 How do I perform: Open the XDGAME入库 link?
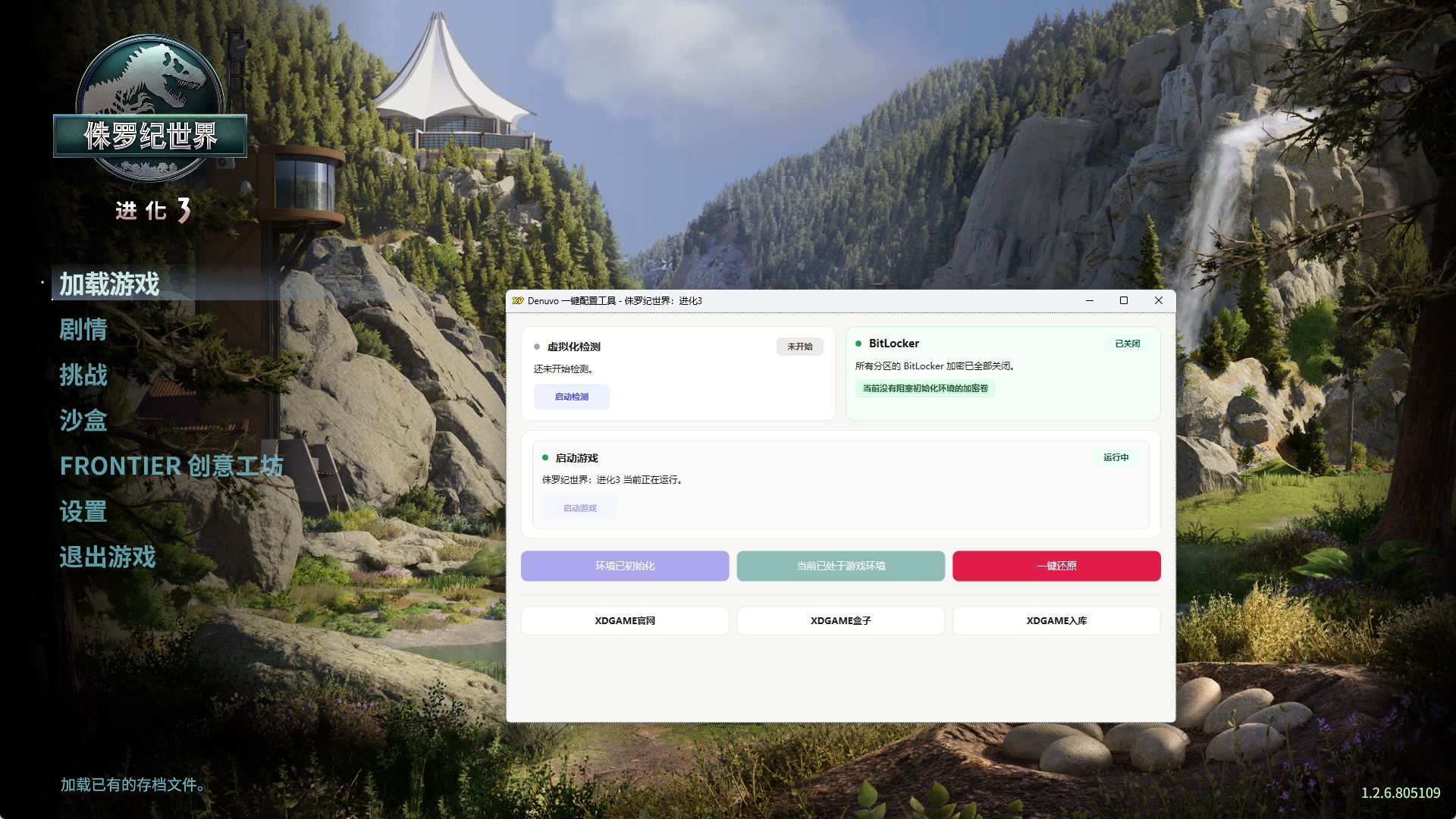(1056, 620)
